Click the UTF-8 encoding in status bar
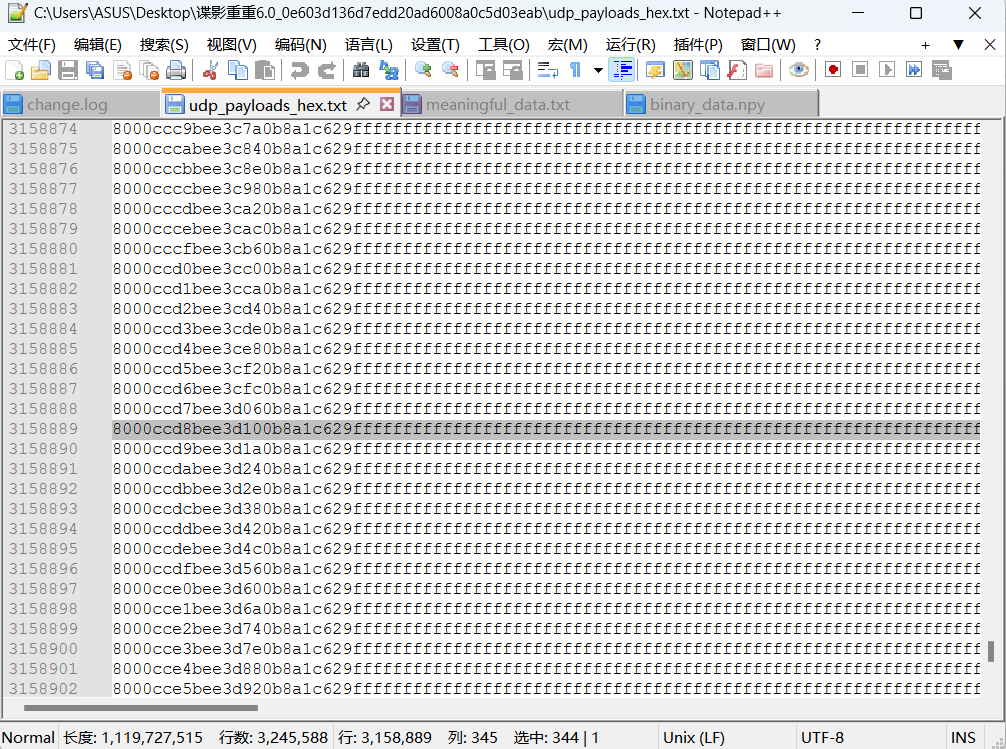This screenshot has width=1006, height=749. click(x=822, y=738)
